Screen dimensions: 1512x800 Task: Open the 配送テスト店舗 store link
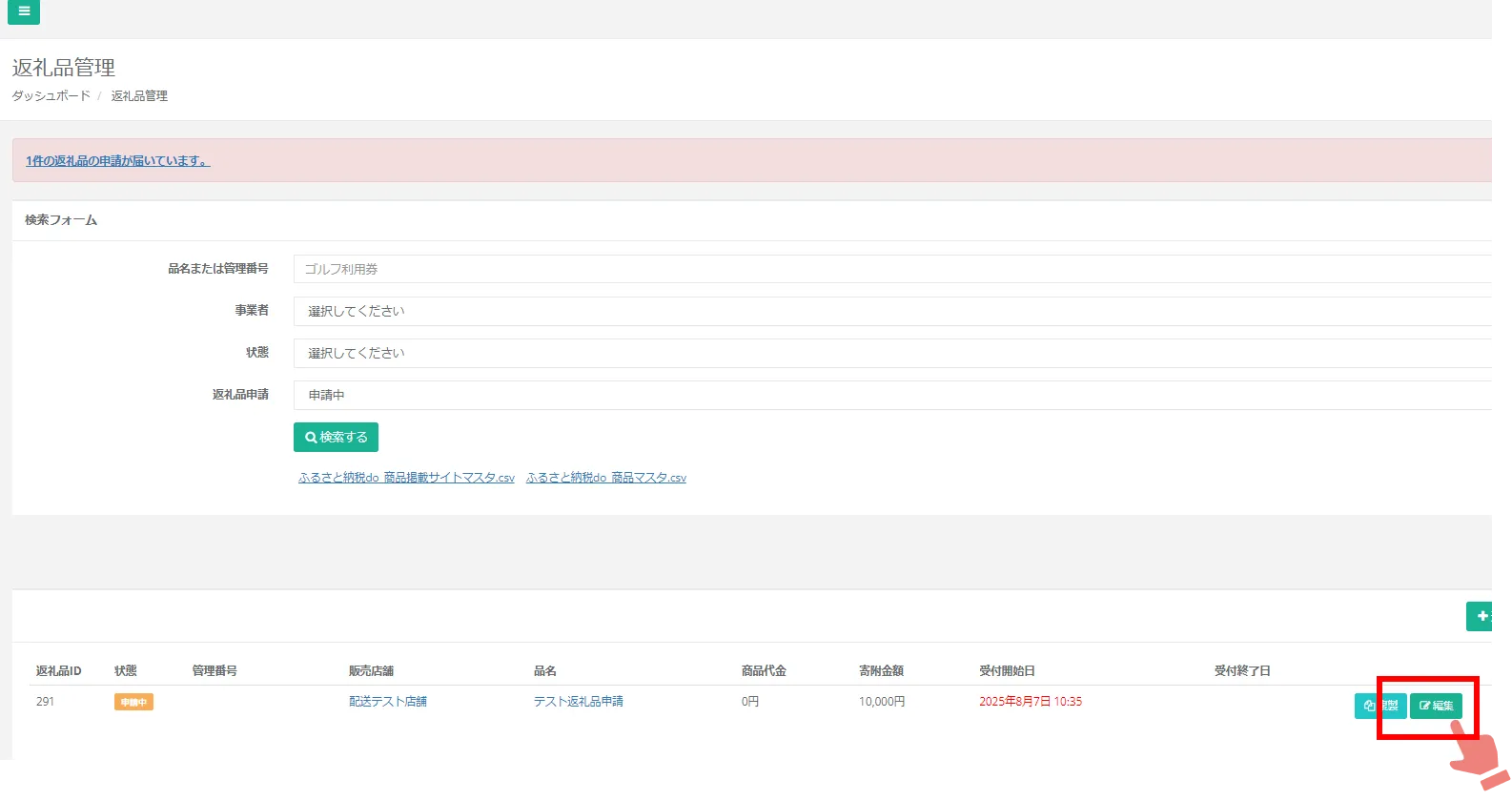point(387,702)
